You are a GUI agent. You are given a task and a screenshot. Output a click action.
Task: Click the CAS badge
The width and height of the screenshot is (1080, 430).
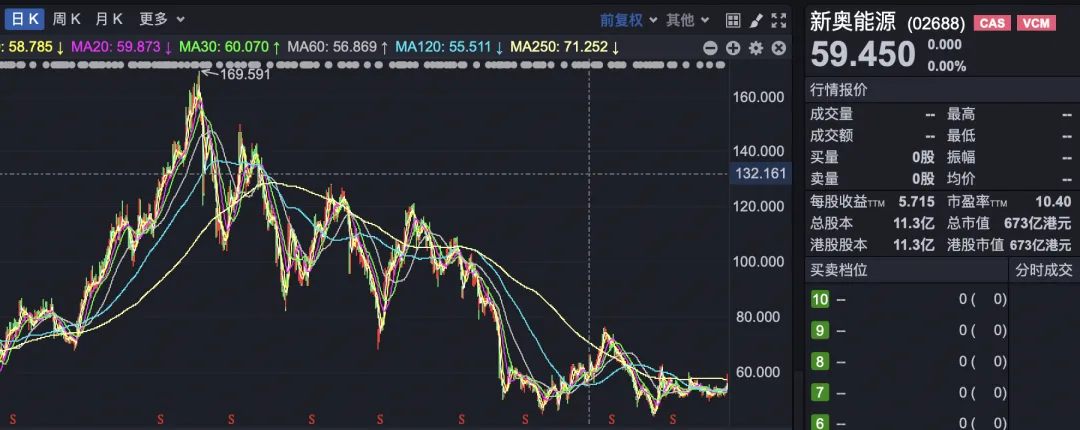993,23
